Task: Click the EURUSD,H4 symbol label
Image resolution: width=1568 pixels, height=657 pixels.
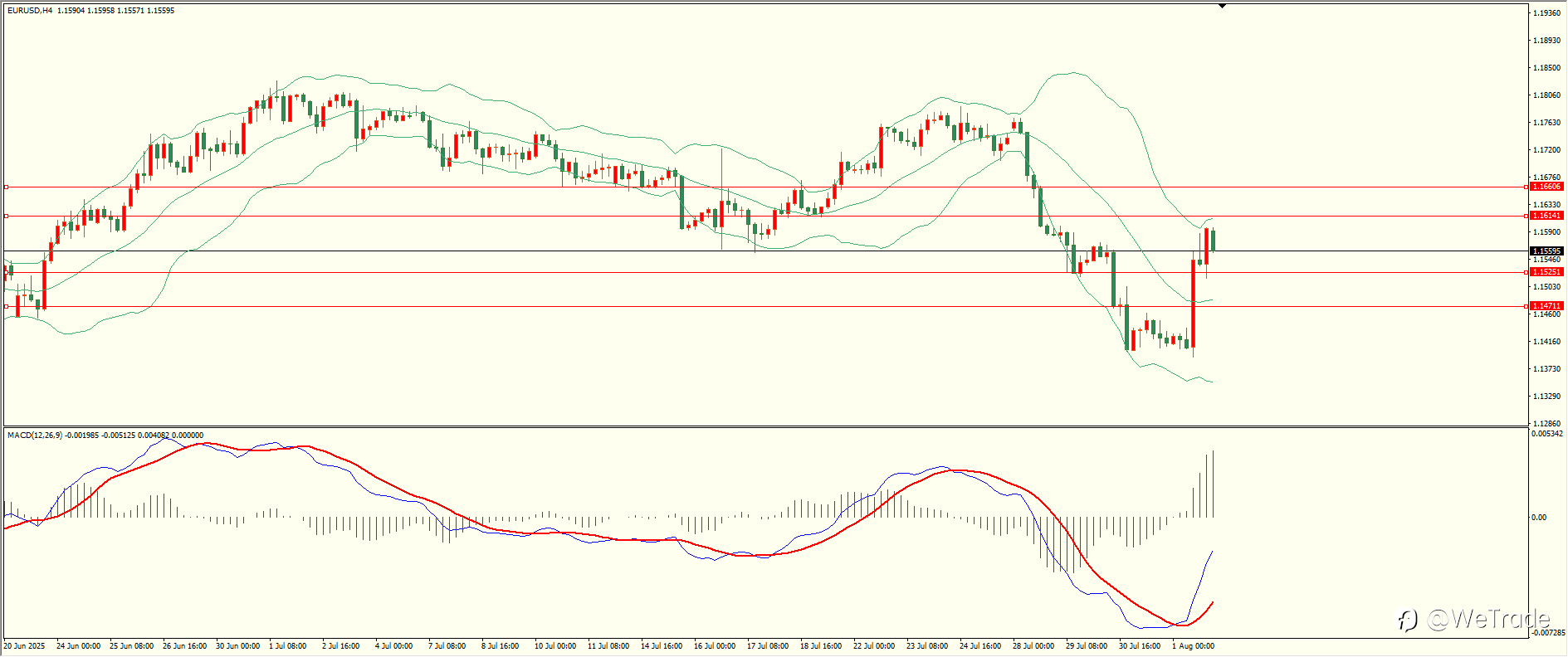Action: [x=30, y=11]
